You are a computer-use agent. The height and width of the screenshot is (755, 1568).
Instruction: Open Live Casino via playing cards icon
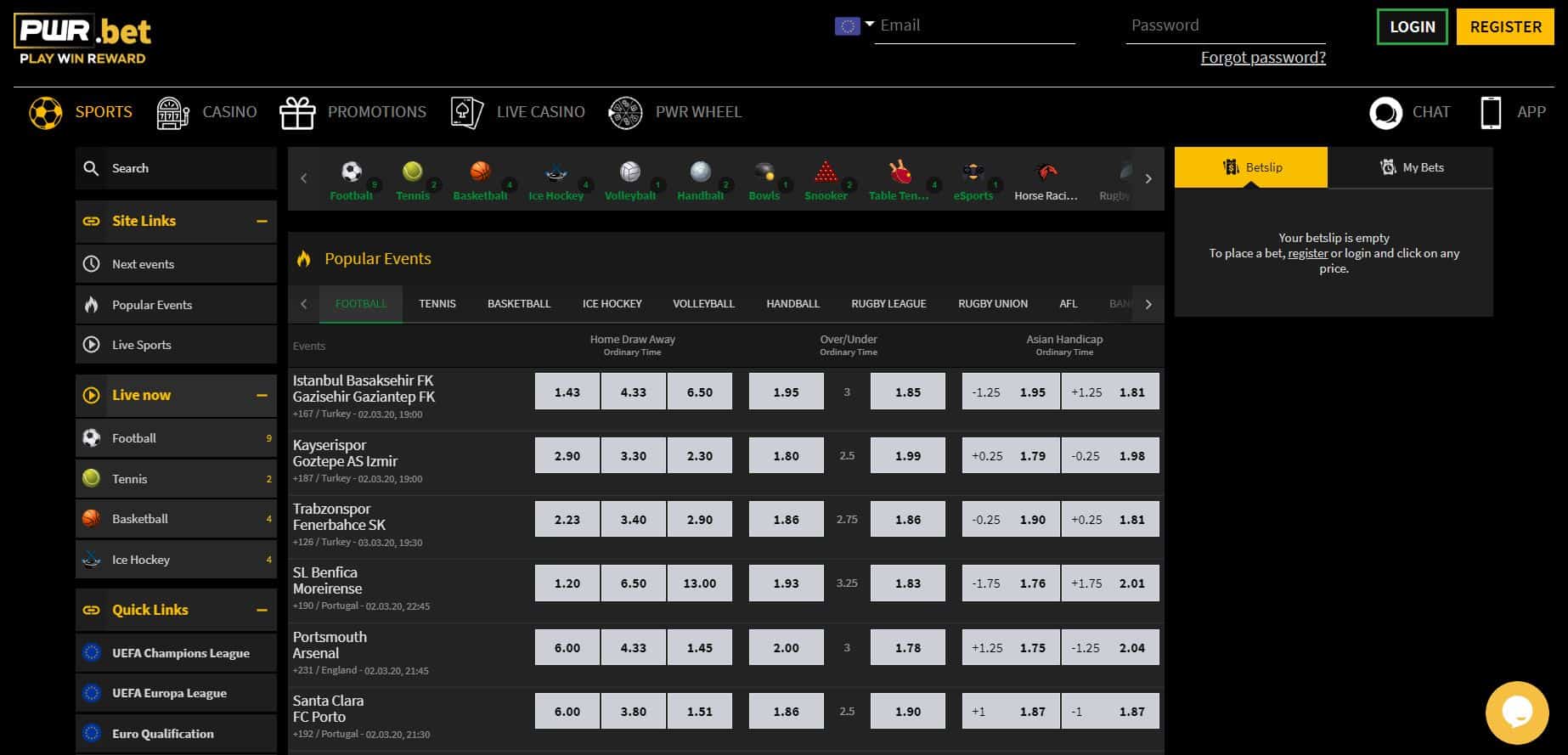467,112
